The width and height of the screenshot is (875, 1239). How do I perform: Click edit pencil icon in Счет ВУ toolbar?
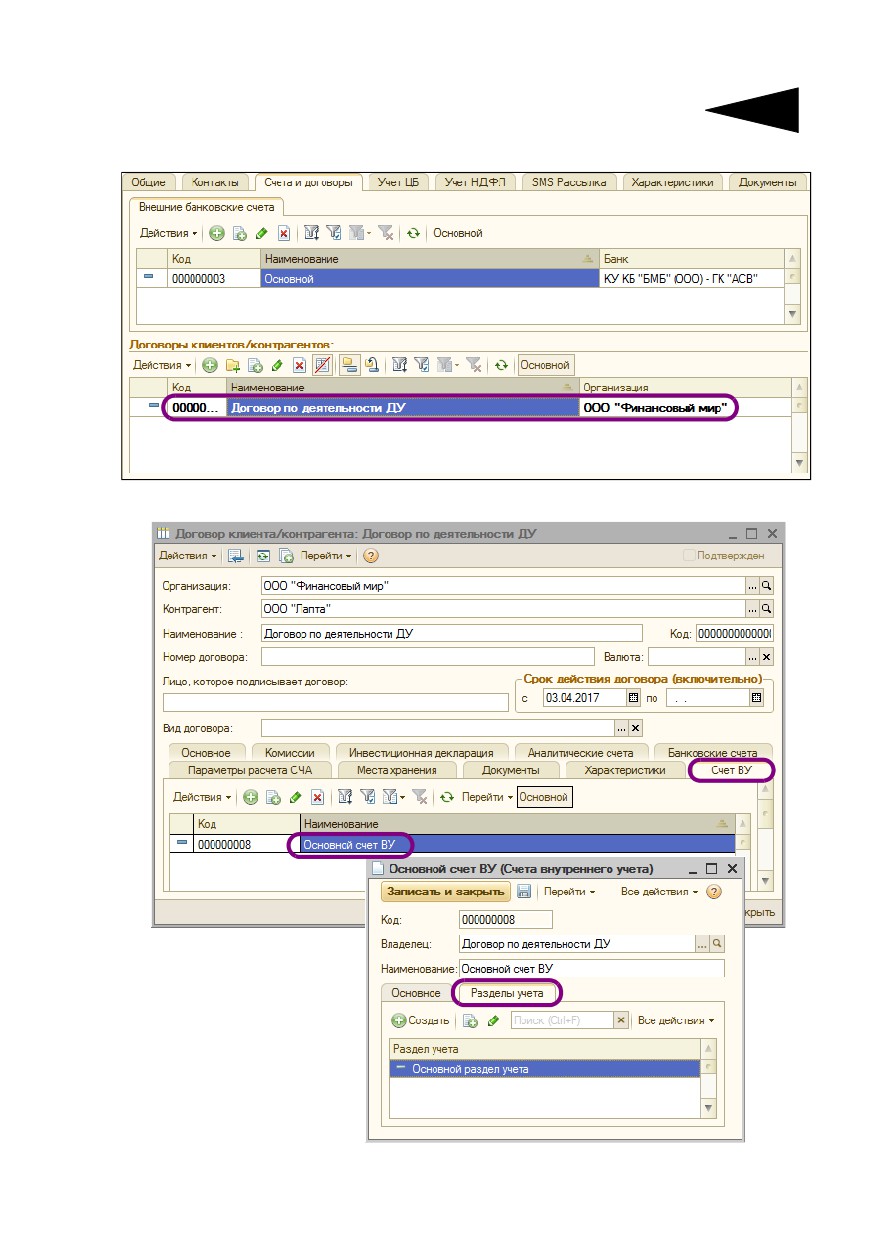coord(295,797)
